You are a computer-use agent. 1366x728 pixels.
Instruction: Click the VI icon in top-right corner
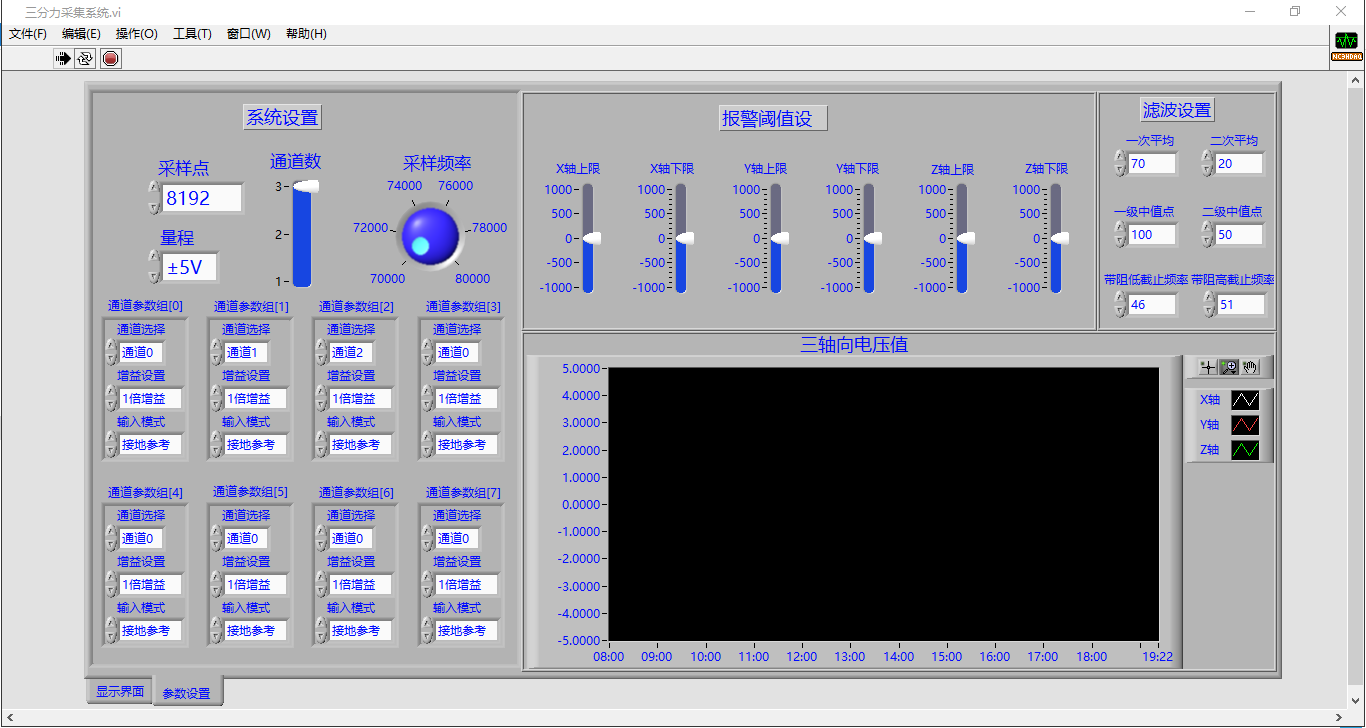[1346, 47]
